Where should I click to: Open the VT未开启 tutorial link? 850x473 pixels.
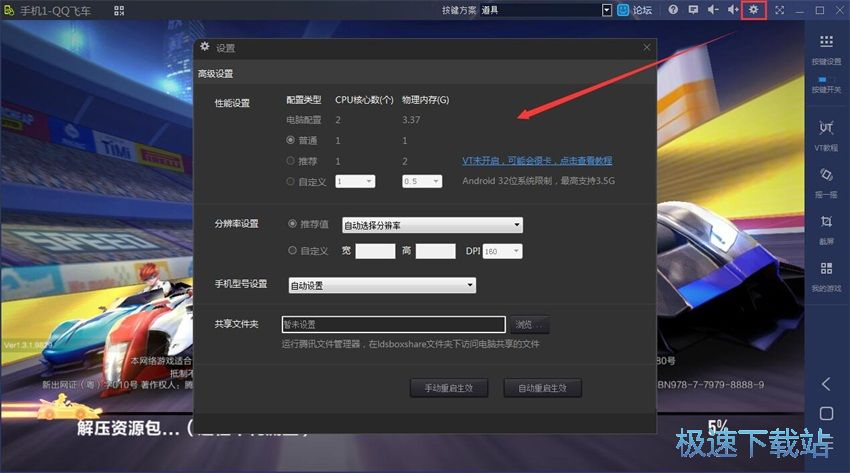pos(537,160)
